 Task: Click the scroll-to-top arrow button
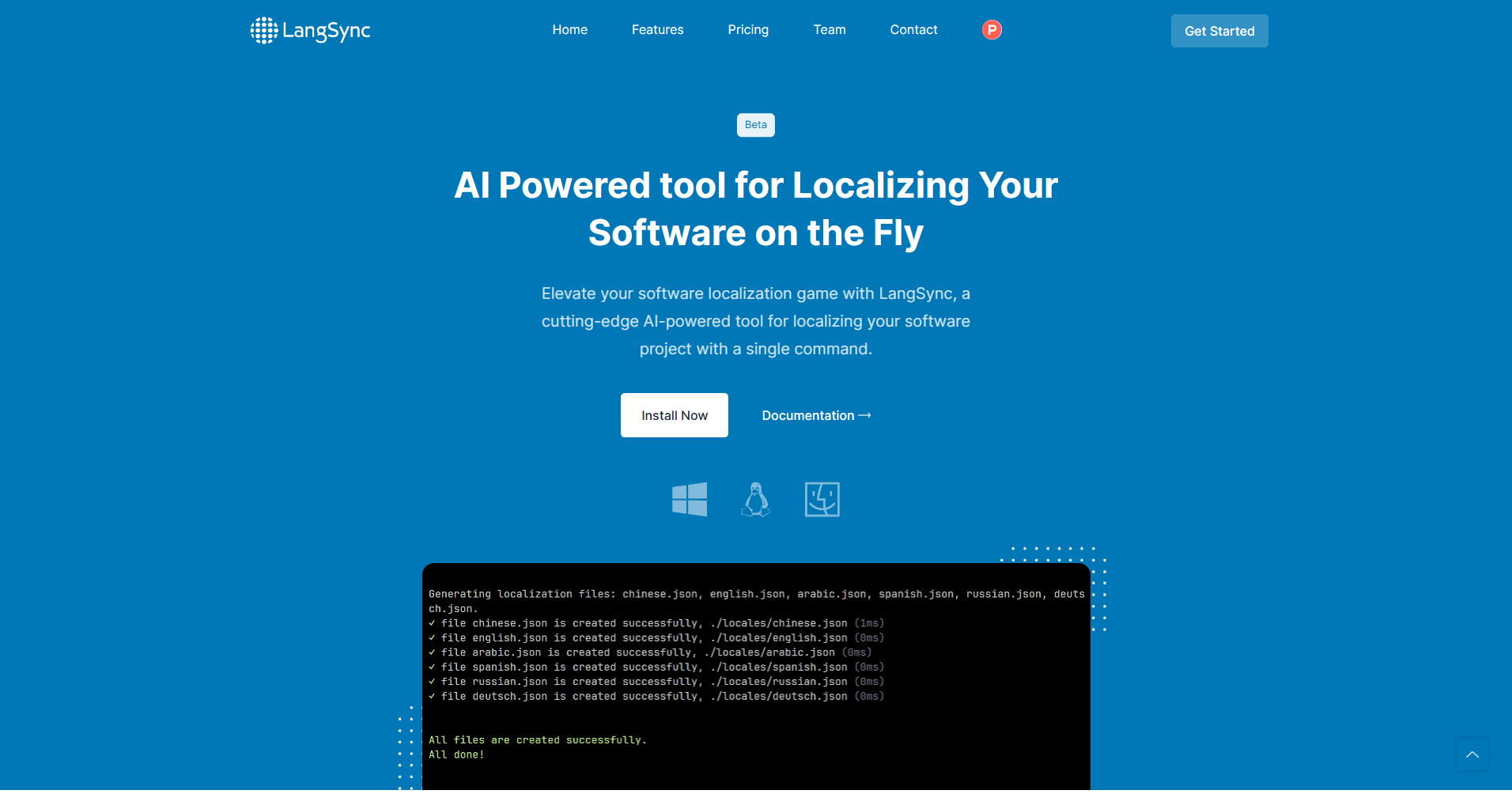pyautogui.click(x=1472, y=754)
